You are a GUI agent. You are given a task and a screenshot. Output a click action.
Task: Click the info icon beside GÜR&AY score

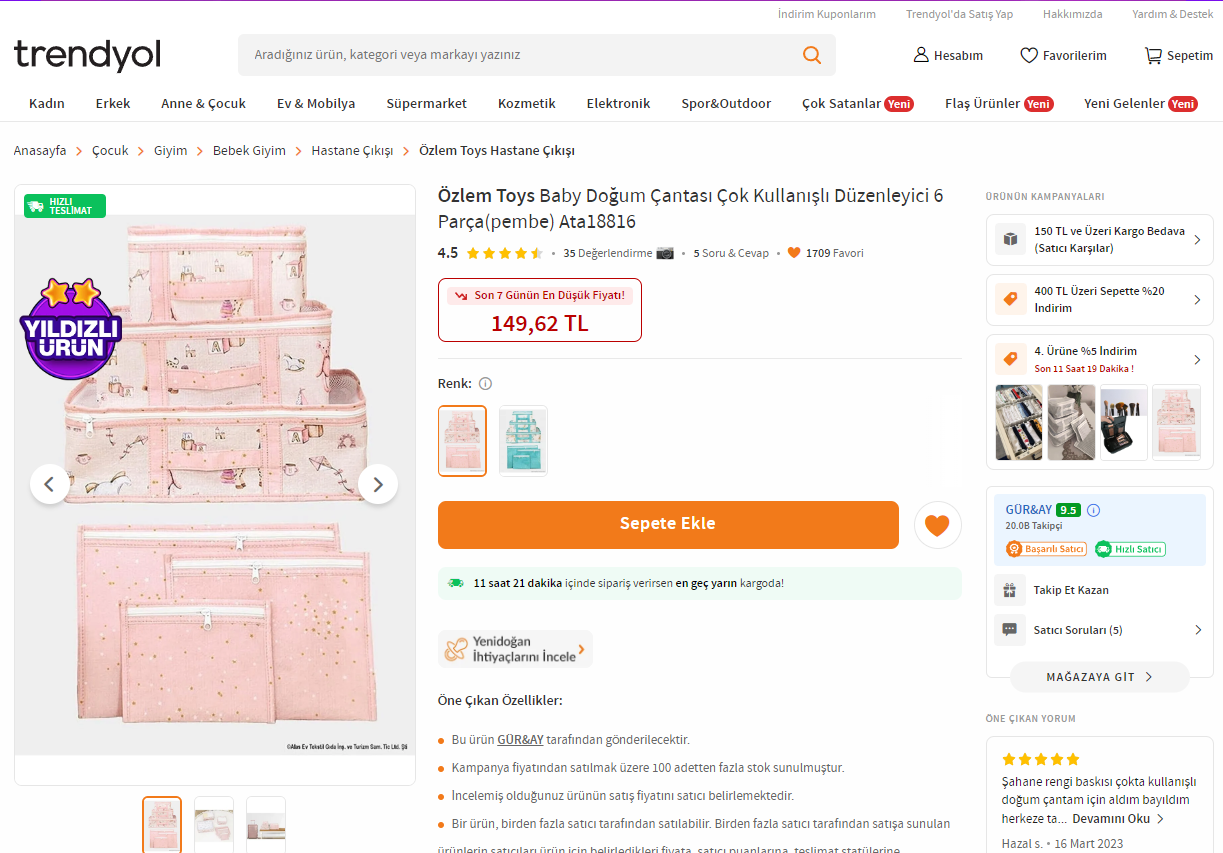point(1093,510)
